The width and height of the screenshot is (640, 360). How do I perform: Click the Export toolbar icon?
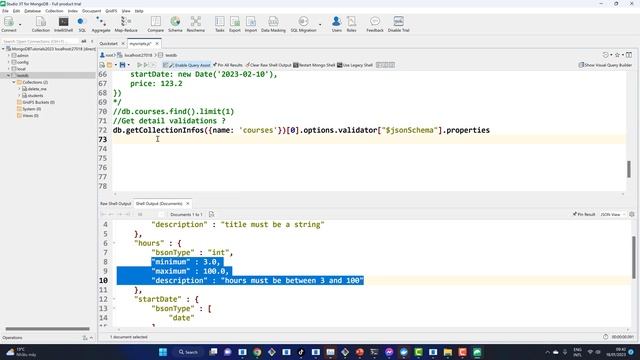point(235,24)
